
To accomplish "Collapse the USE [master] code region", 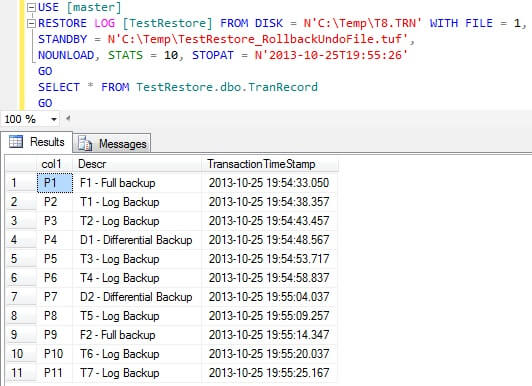I will coord(31,7).
